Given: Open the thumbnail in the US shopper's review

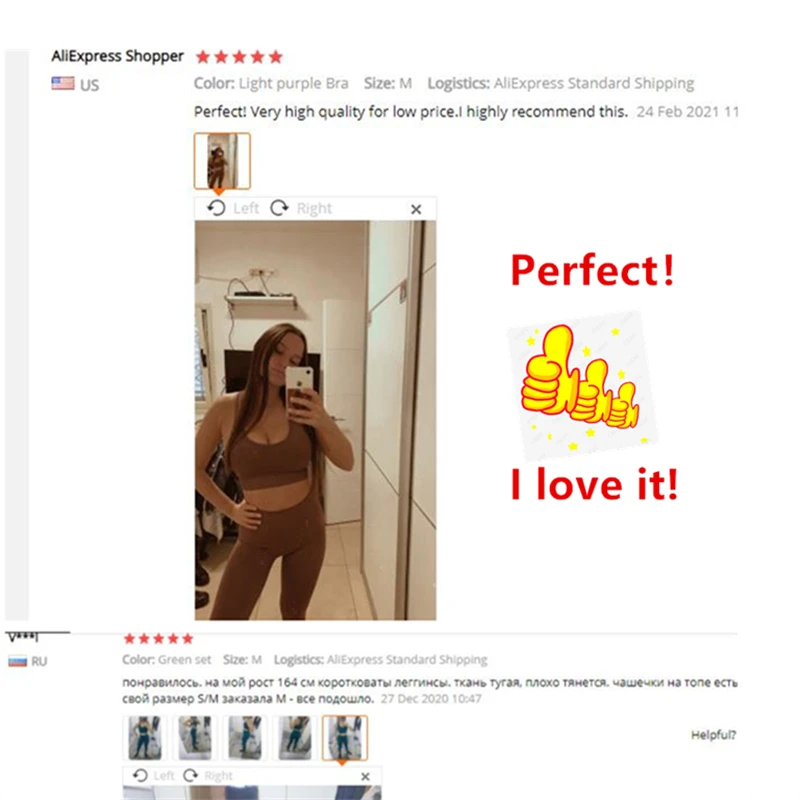Looking at the screenshot, I should point(222,161).
